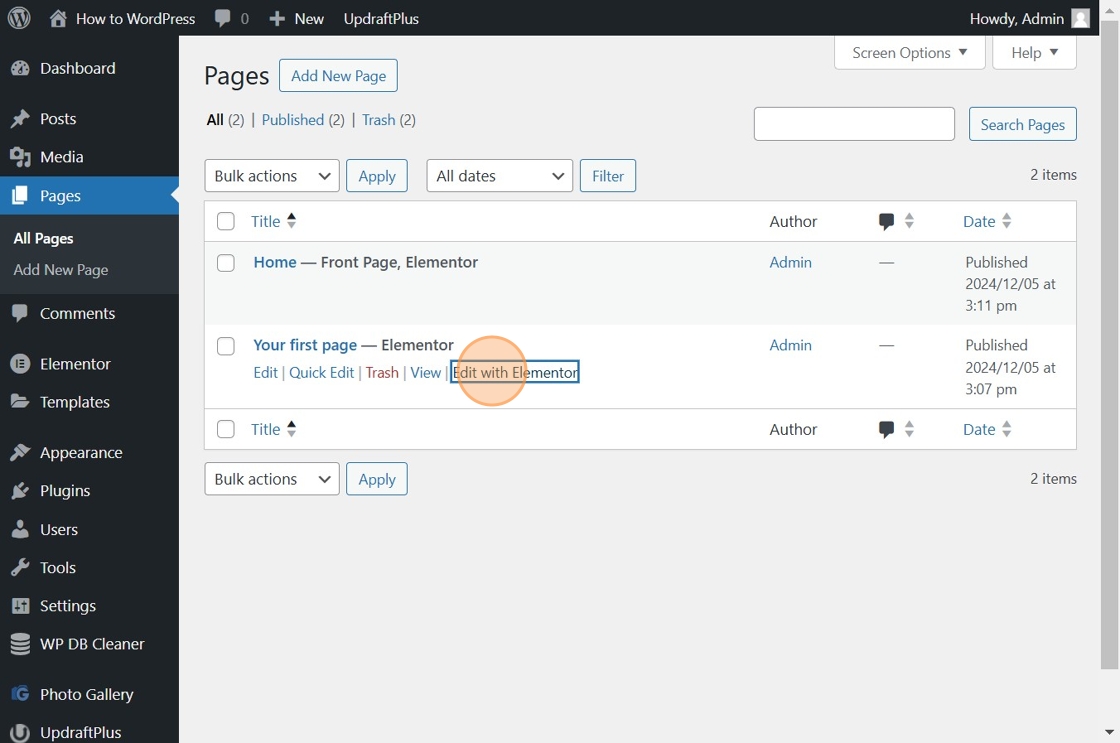
Task: Open UpdraftPlus in the admin bar
Action: click(381, 19)
